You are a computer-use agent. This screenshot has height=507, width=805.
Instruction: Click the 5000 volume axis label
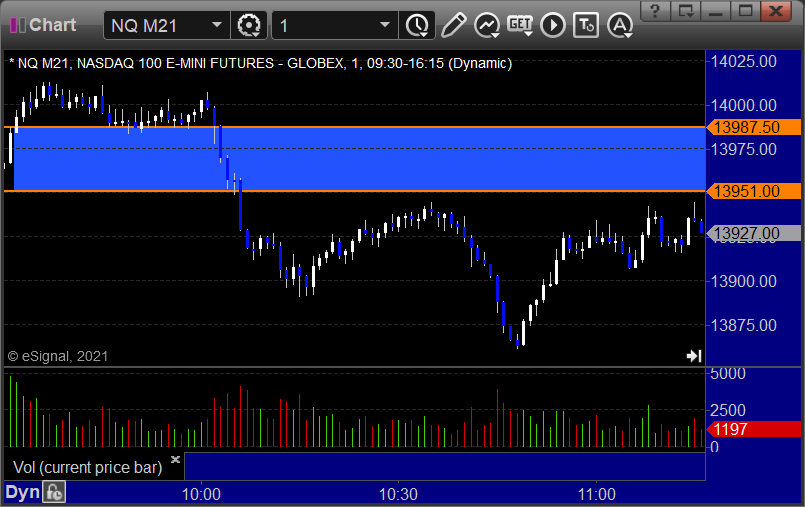pos(728,374)
